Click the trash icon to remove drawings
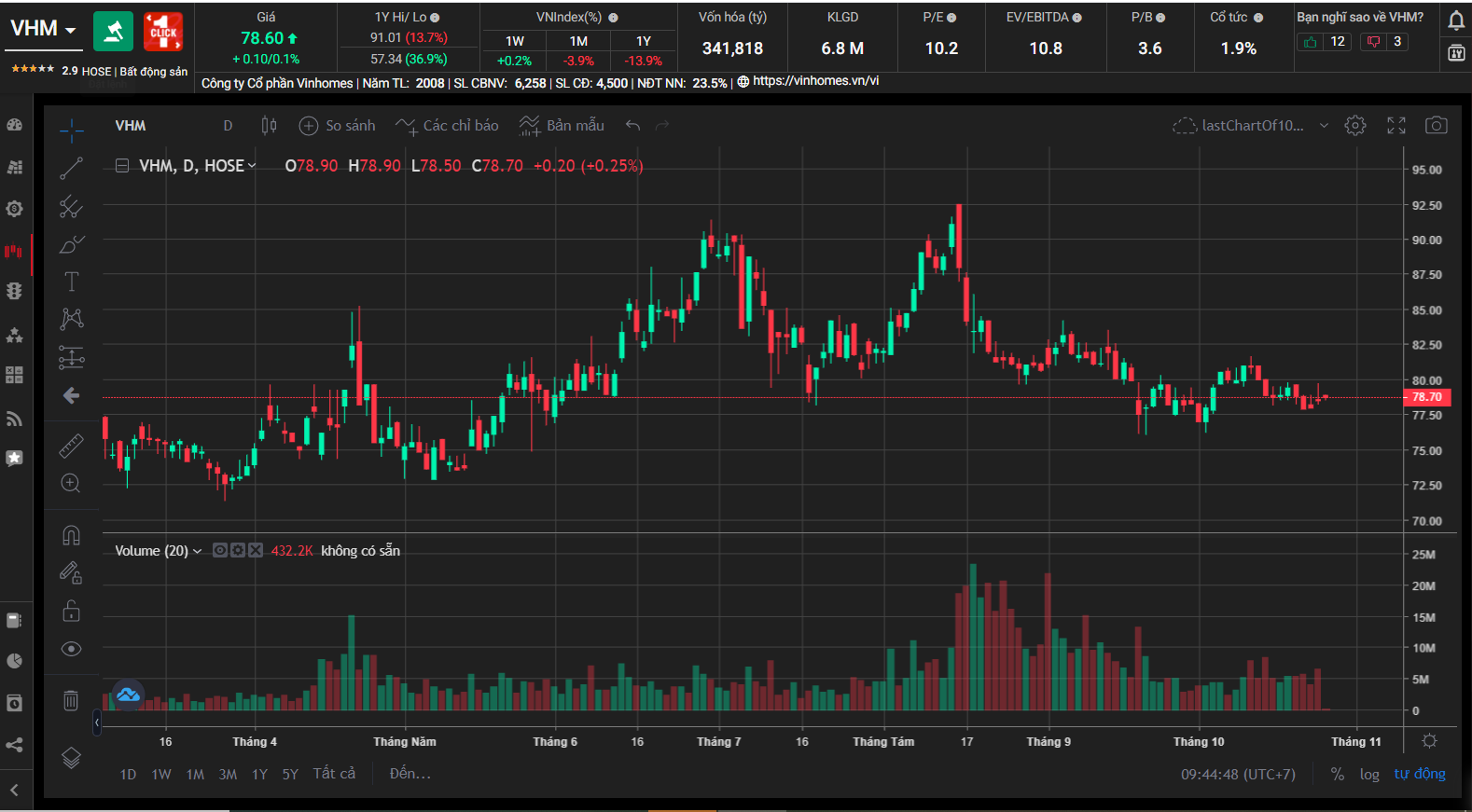Screen dimensions: 1472x812 click(x=71, y=700)
